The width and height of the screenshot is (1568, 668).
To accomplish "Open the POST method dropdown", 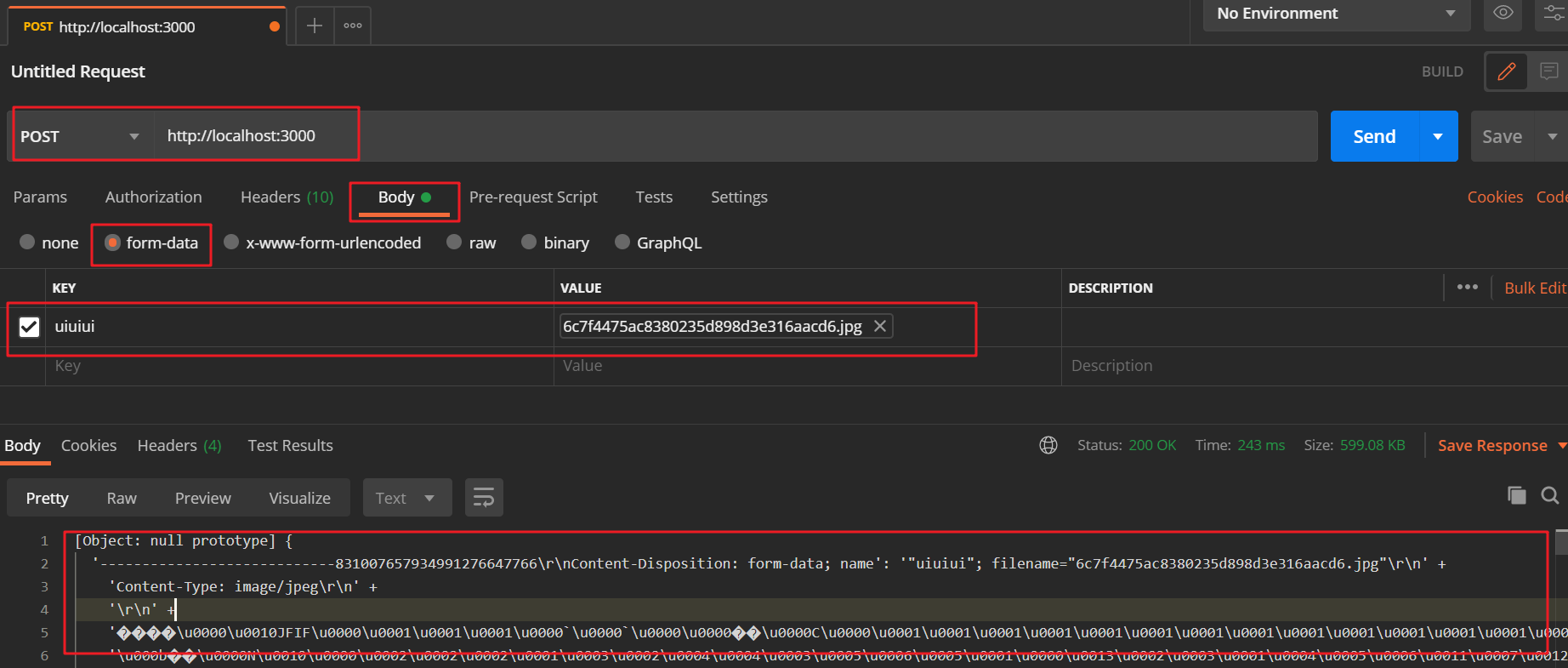I will click(x=81, y=136).
